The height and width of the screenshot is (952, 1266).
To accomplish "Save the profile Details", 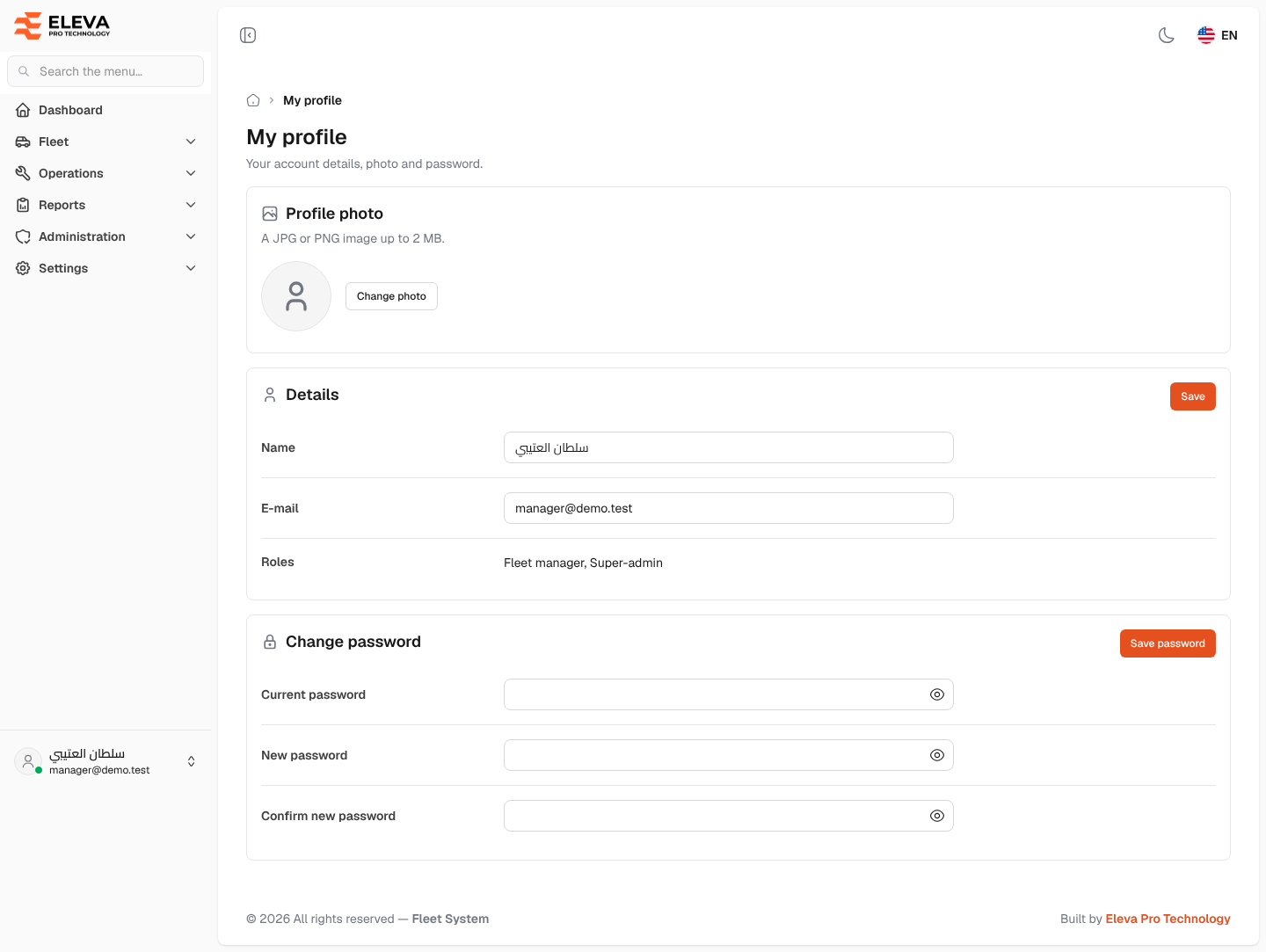I will point(1193,396).
